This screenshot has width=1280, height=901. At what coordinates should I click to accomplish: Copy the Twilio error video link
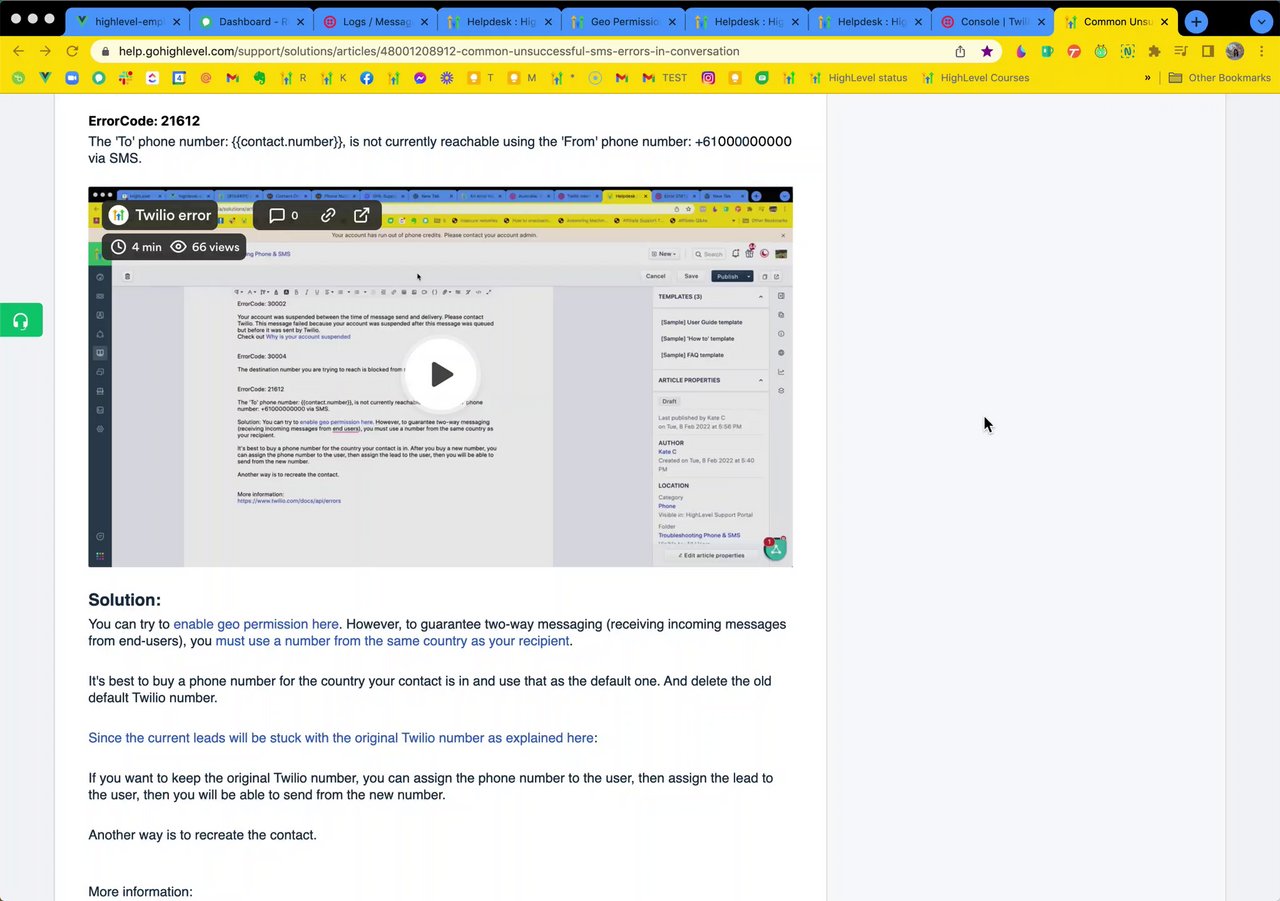[328, 215]
